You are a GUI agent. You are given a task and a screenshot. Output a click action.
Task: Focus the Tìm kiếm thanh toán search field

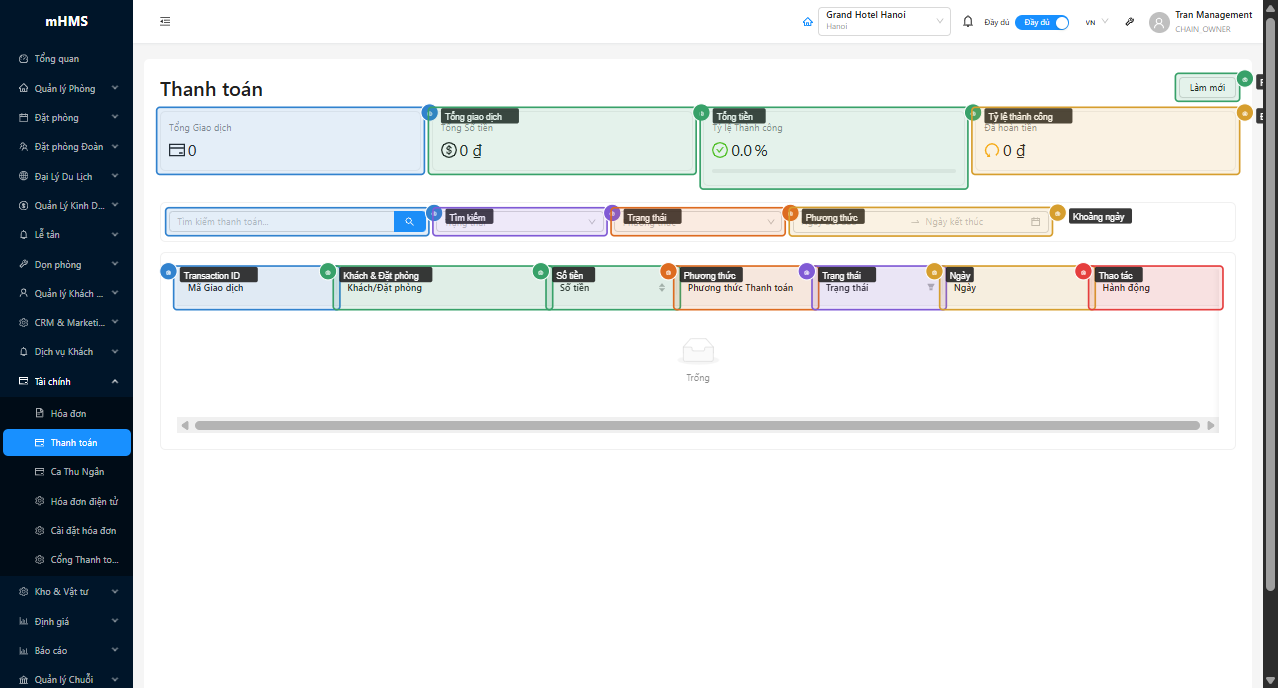282,222
